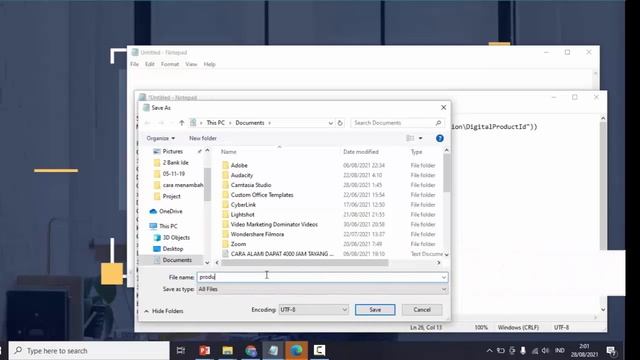640x360 pixels.
Task: Select Documents in the address breadcrumb
Action: [250, 123]
